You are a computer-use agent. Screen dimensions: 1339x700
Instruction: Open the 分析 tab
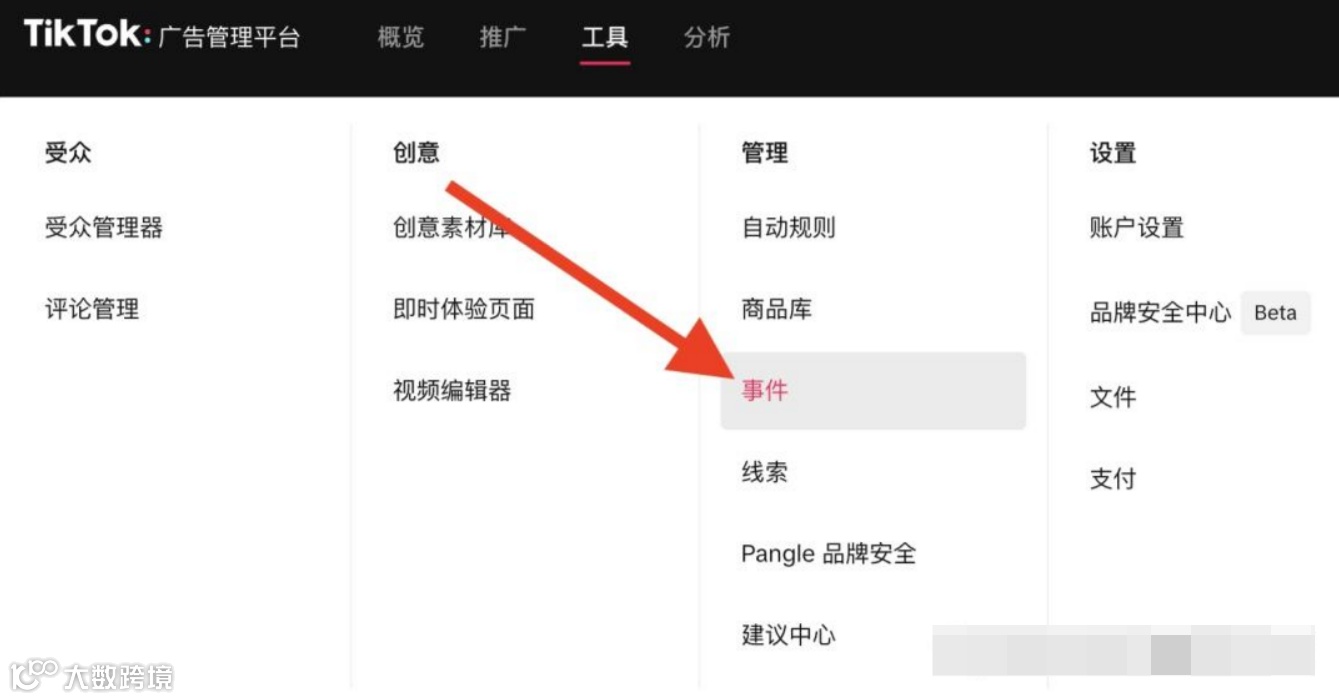click(x=707, y=38)
